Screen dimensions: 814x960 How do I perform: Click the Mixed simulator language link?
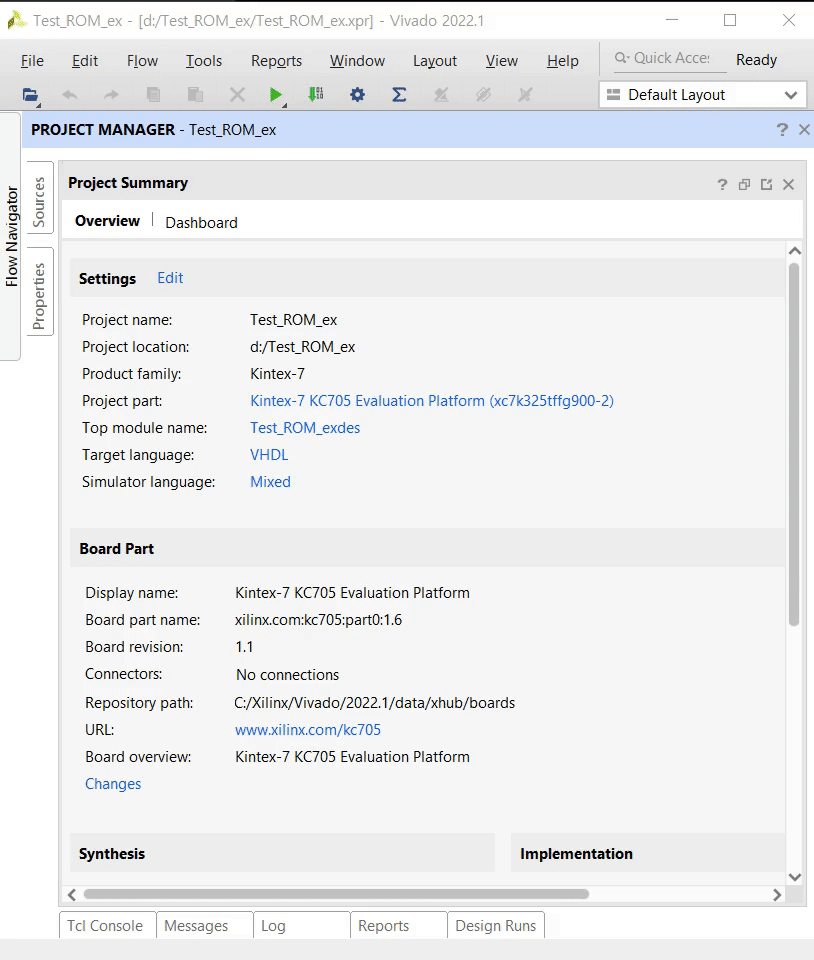coord(270,482)
